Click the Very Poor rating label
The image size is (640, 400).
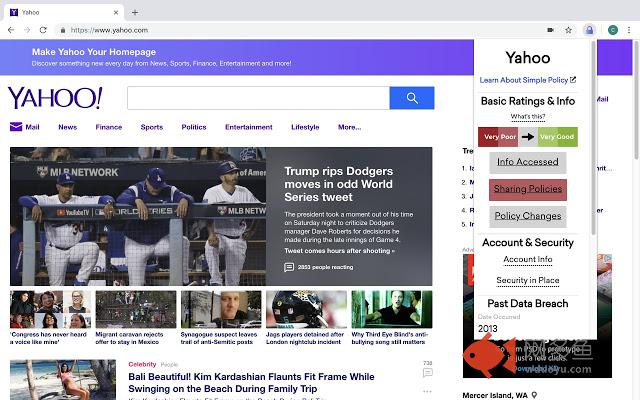tap(500, 137)
